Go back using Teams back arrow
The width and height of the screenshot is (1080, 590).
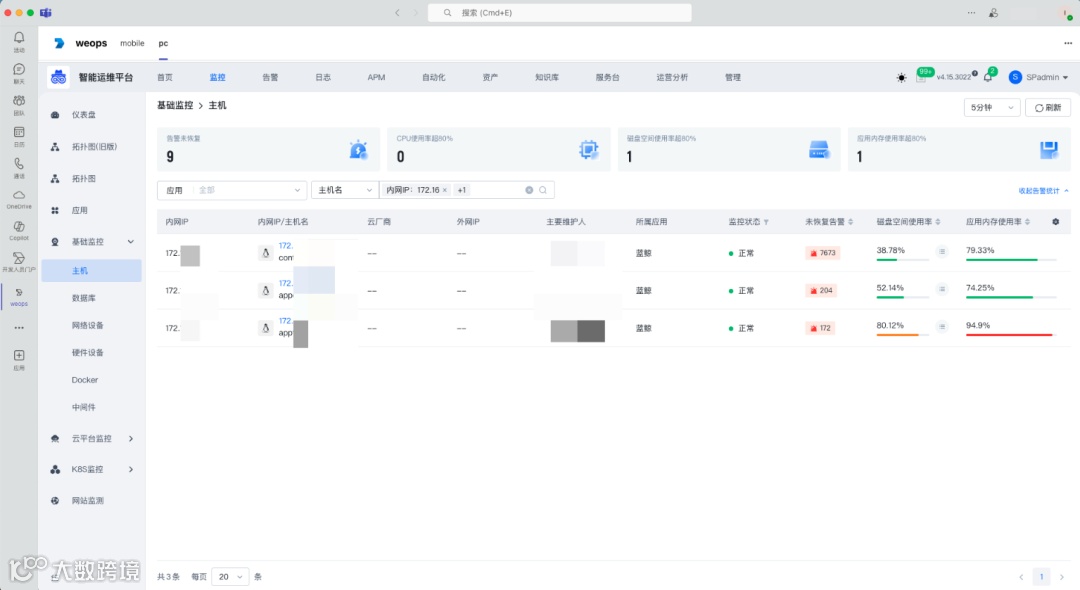[397, 12]
